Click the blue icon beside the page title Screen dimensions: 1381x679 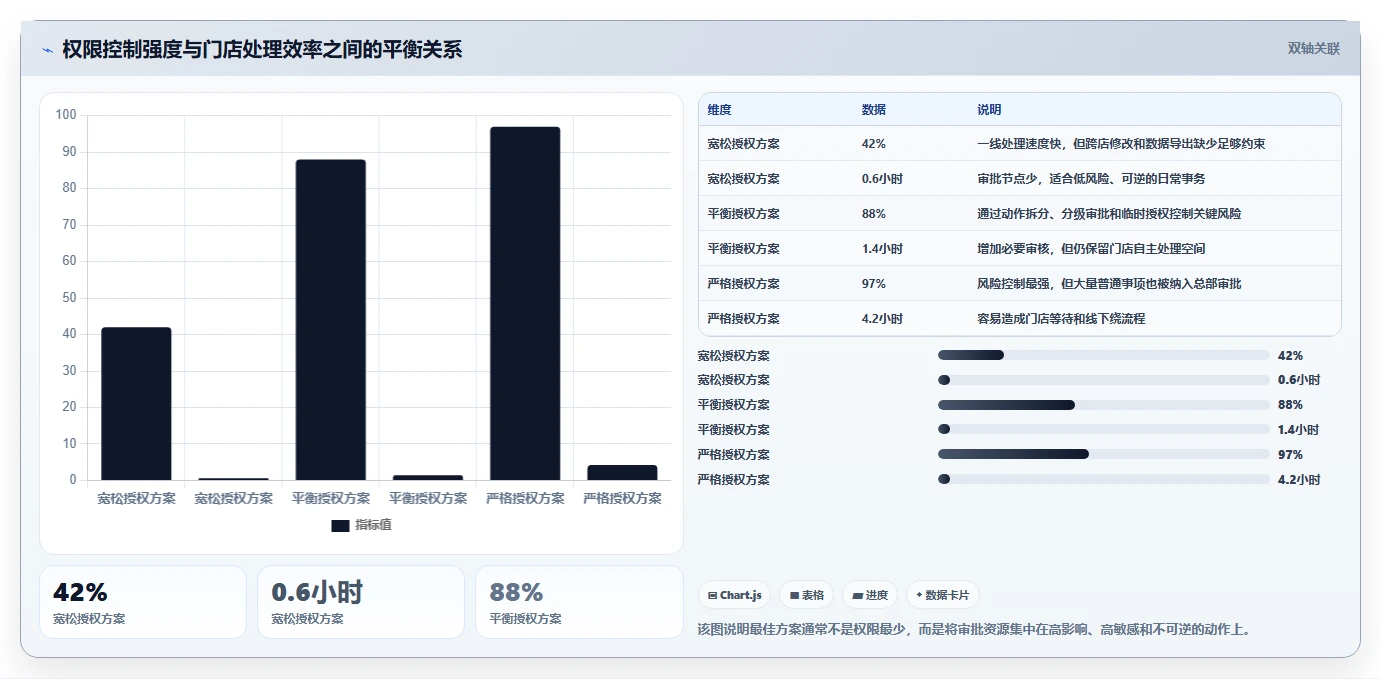[x=47, y=50]
